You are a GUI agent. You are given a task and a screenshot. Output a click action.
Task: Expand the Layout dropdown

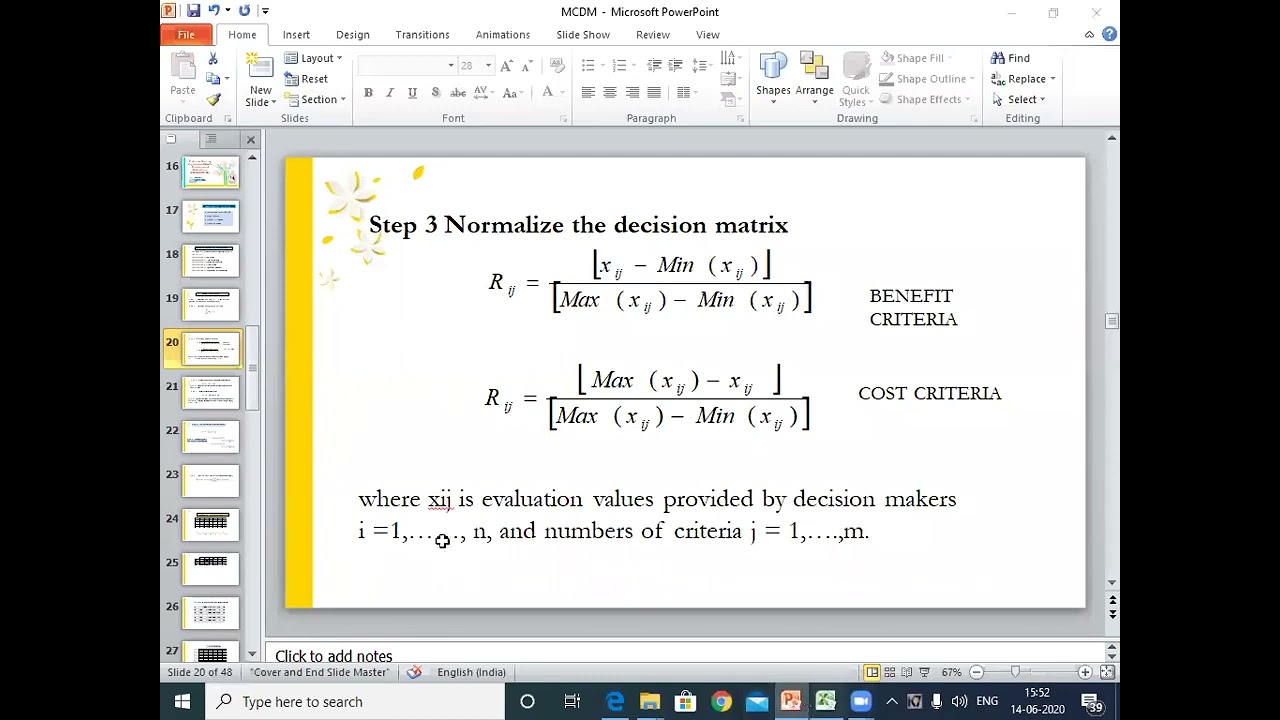click(x=313, y=58)
